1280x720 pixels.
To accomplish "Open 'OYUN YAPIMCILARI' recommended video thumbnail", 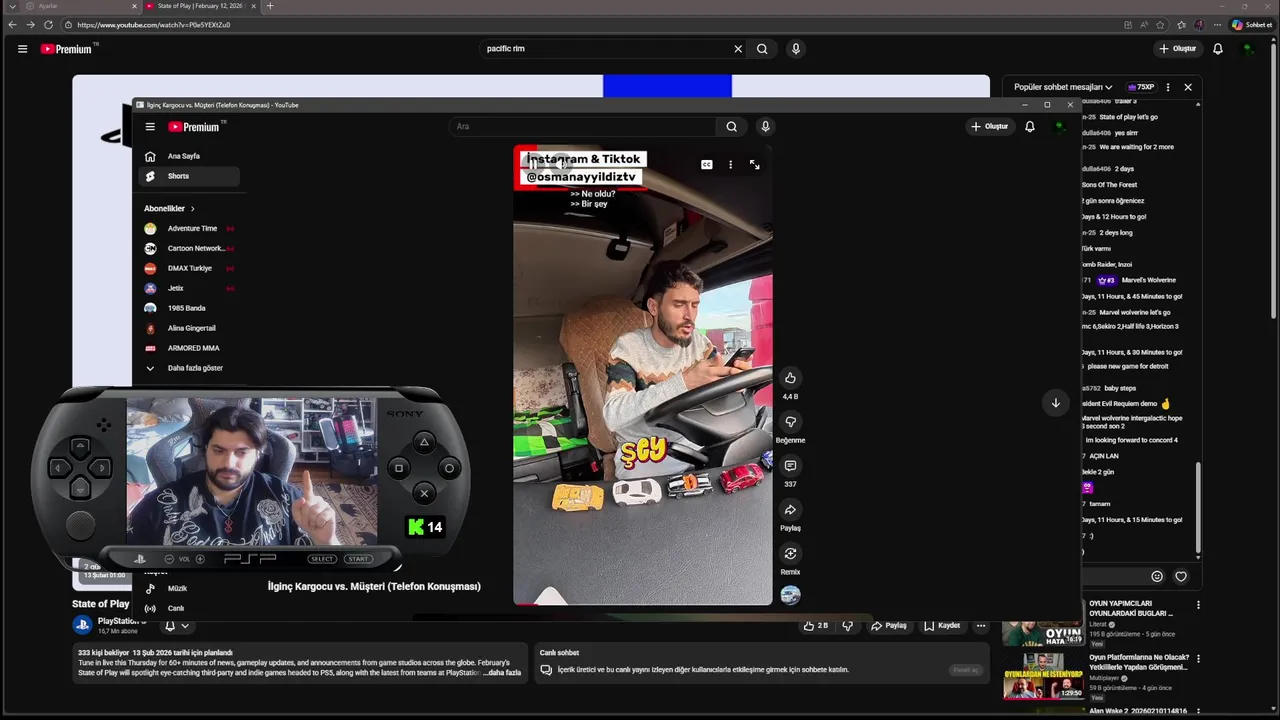I will [1043, 624].
